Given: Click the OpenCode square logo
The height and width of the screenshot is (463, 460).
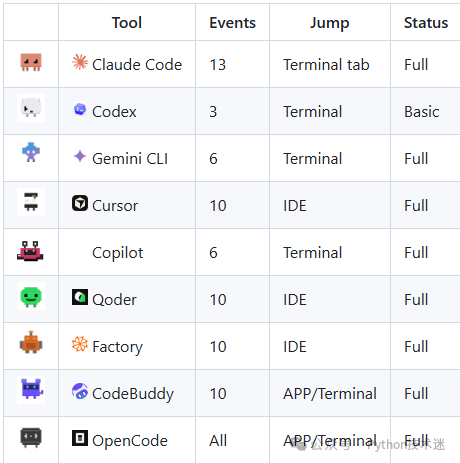Looking at the screenshot, I should (x=80, y=438).
